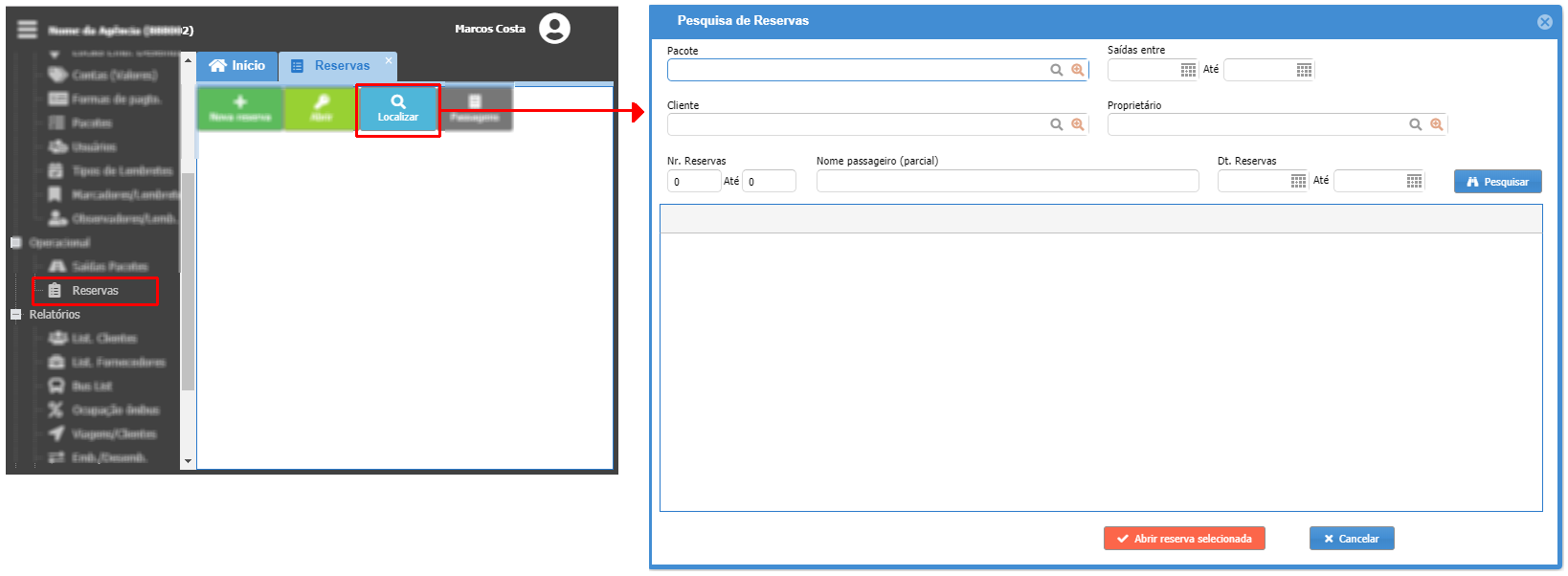Click the Cancelar button
This screenshot has height=576, width=1568.
(x=1352, y=539)
